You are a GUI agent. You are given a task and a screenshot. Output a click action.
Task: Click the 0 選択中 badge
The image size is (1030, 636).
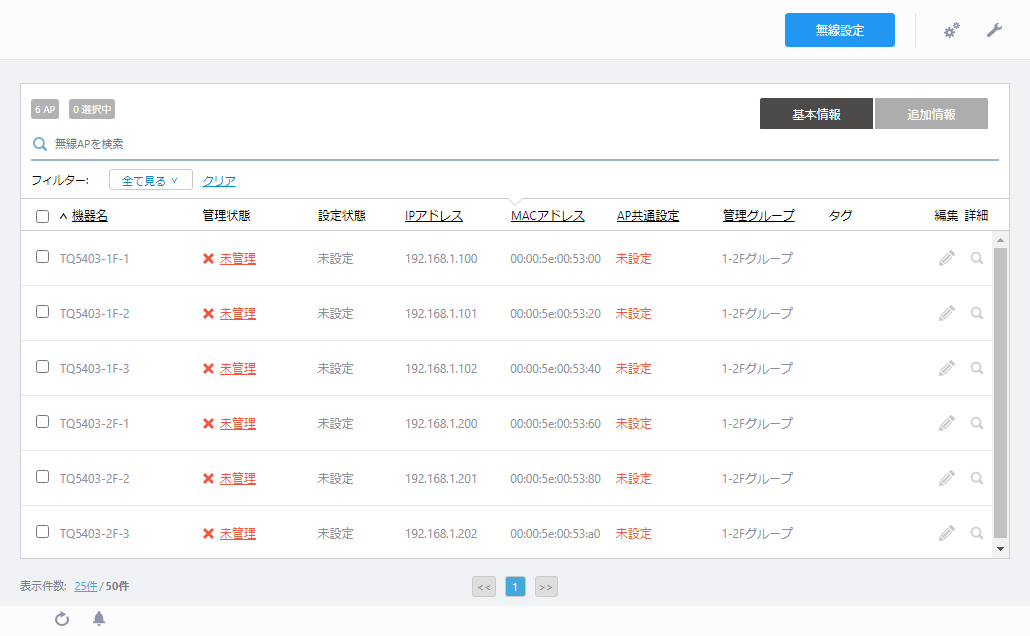point(92,109)
